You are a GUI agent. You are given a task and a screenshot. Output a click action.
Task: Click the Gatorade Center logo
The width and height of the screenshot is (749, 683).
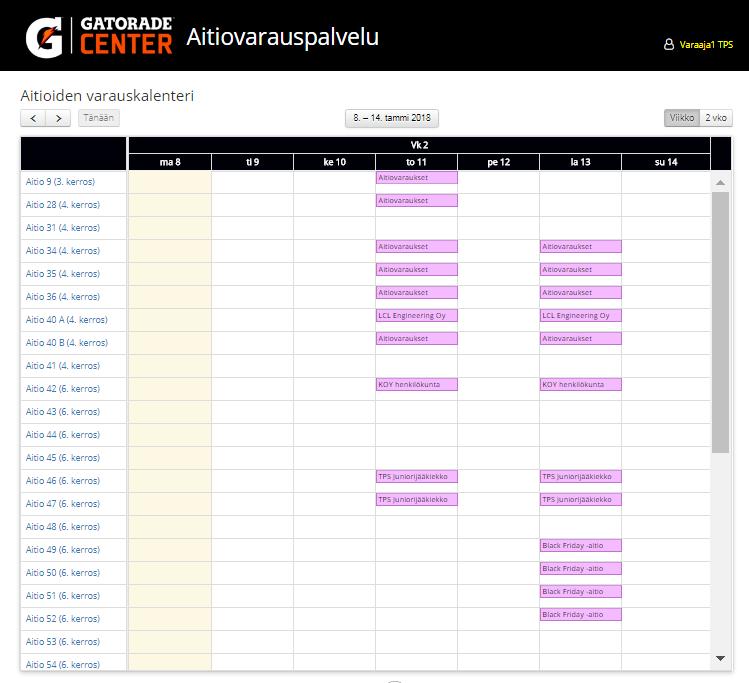99,36
